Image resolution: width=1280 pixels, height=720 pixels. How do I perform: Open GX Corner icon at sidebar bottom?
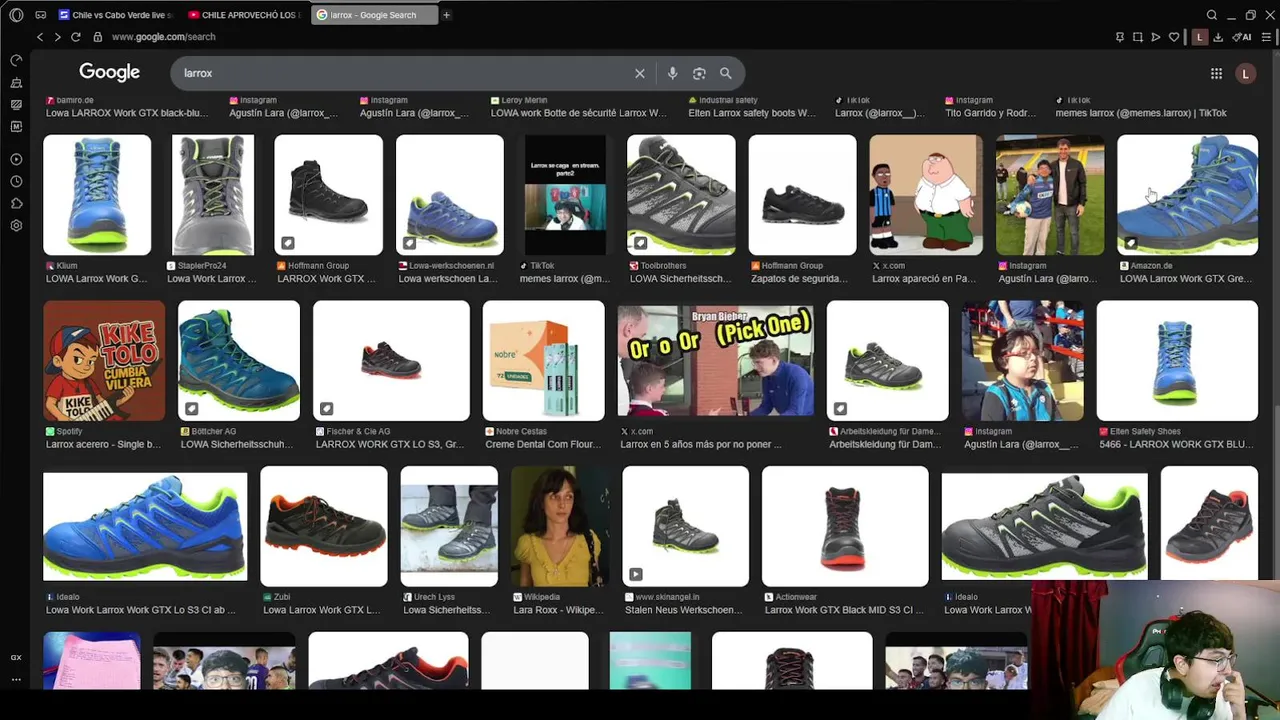tap(16, 657)
